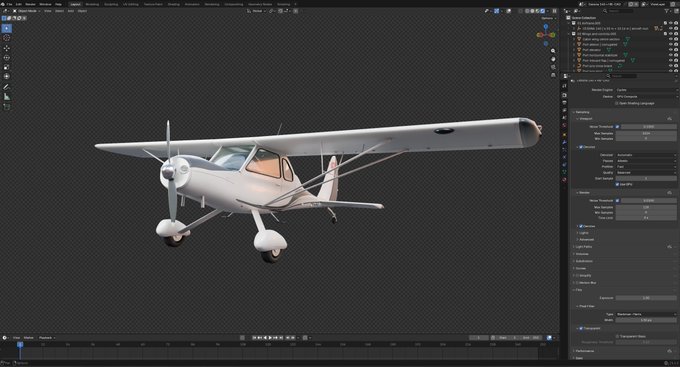
Task: Select the Add Cube tool
Action: pos(7,107)
